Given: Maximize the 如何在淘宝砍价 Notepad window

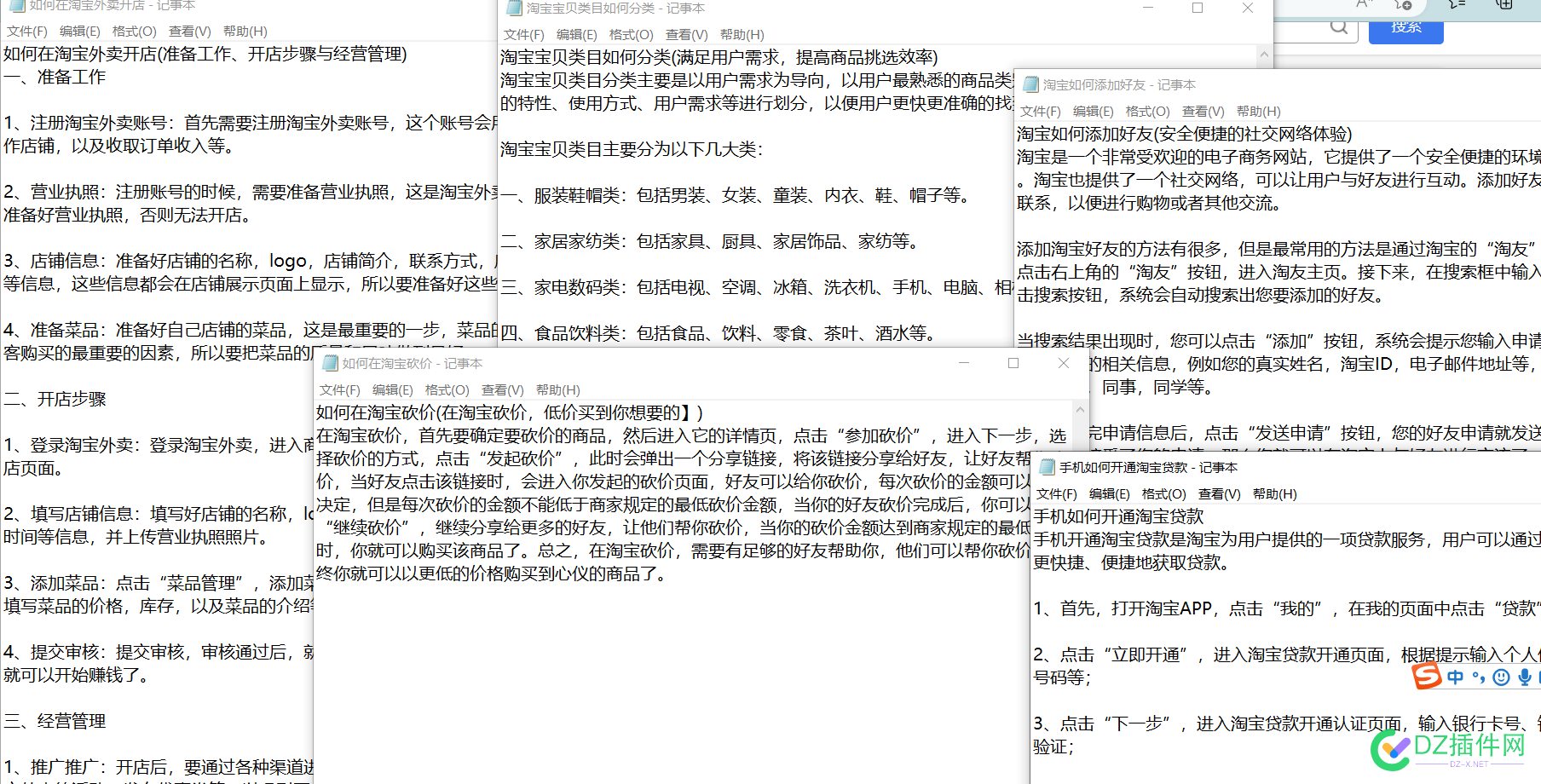Looking at the screenshot, I should pos(1013,363).
